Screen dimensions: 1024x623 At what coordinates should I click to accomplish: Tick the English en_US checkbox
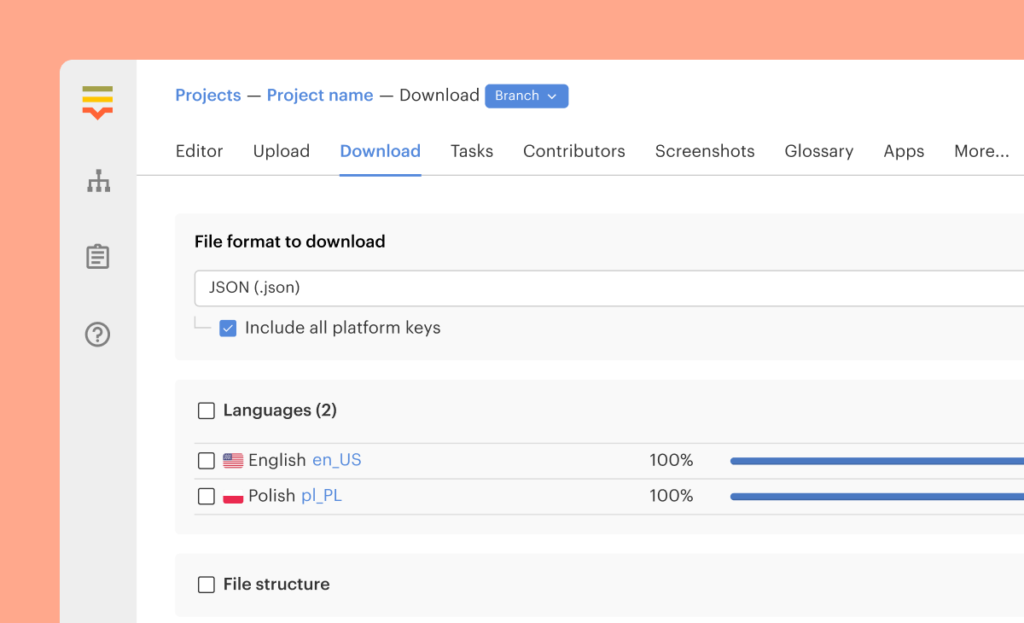pyautogui.click(x=206, y=460)
